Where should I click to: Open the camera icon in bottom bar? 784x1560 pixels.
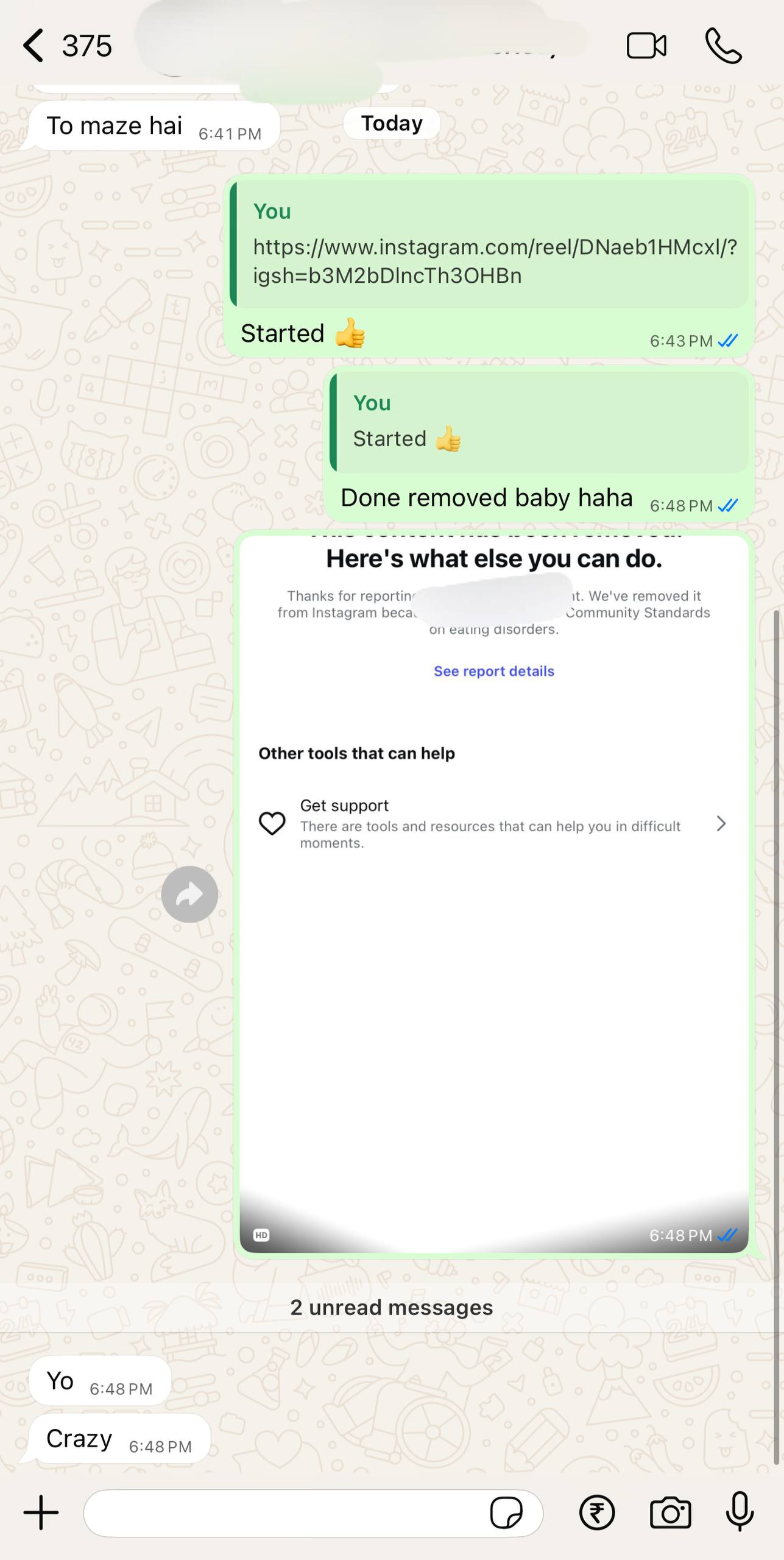[x=670, y=1513]
